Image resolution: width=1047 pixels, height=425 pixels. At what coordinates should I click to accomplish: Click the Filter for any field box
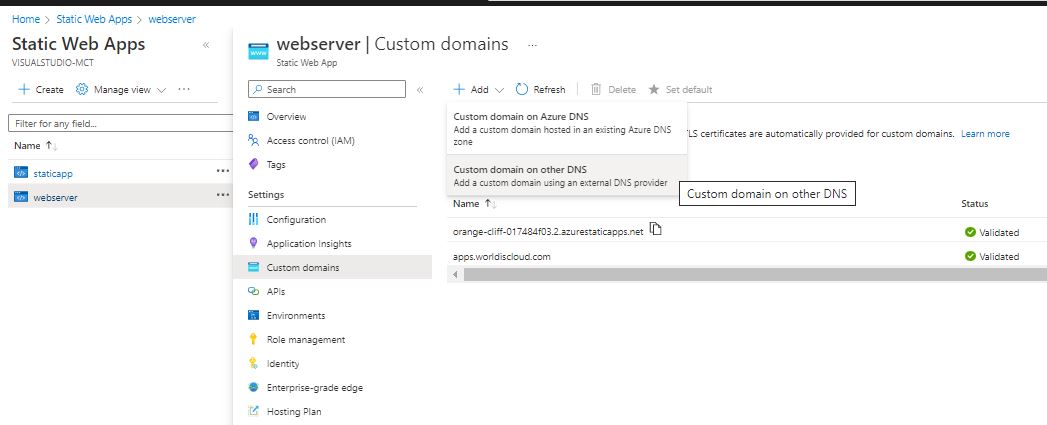point(121,124)
